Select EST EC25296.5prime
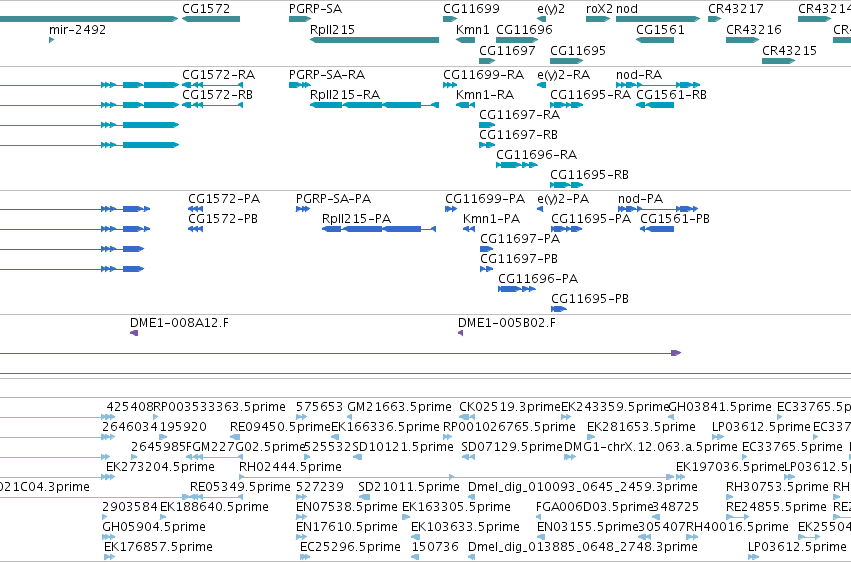This screenshot has width=851, height=562. click(303, 557)
